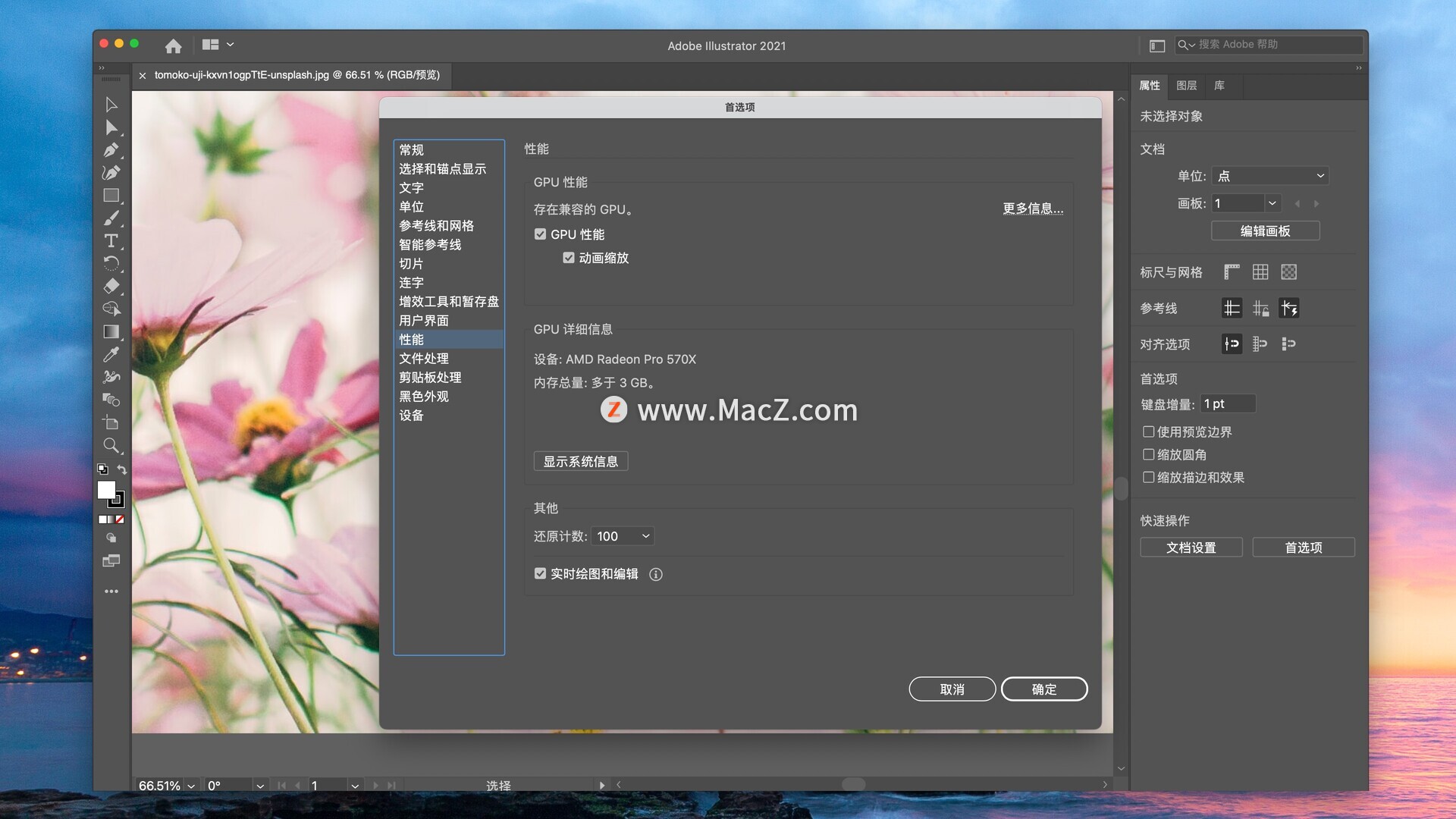Image resolution: width=1456 pixels, height=819 pixels.
Task: Toggle the GPU 性能 checkbox
Action: pyautogui.click(x=540, y=234)
